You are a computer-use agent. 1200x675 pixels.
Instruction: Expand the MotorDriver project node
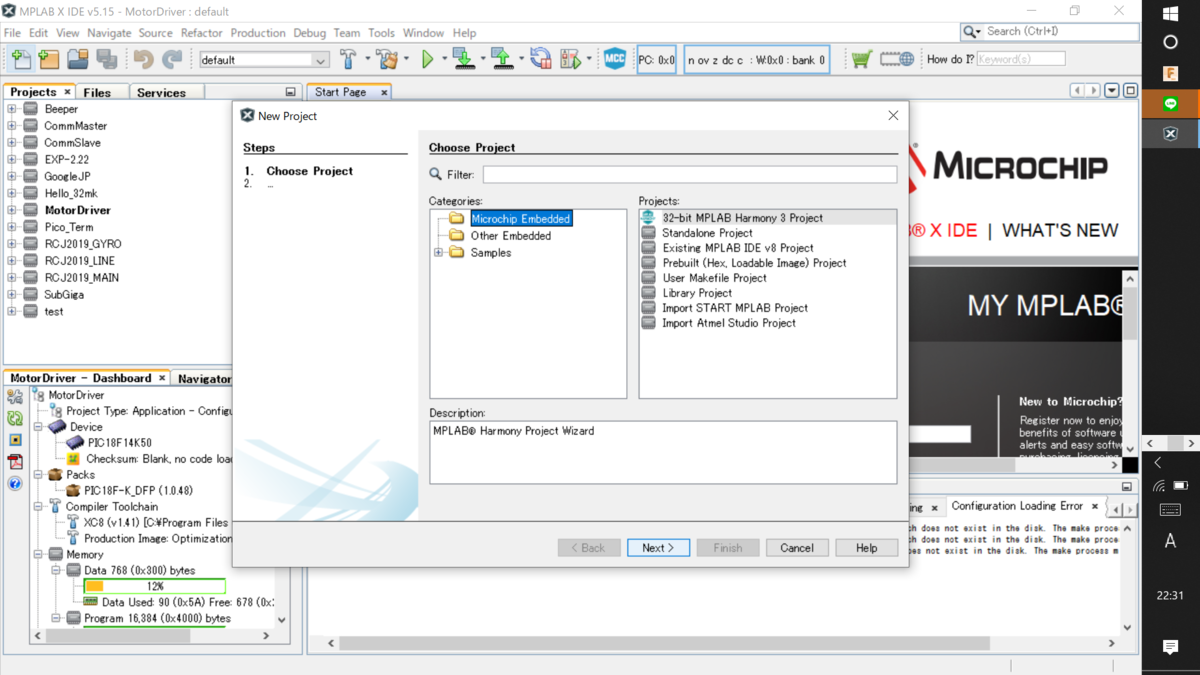(12, 210)
